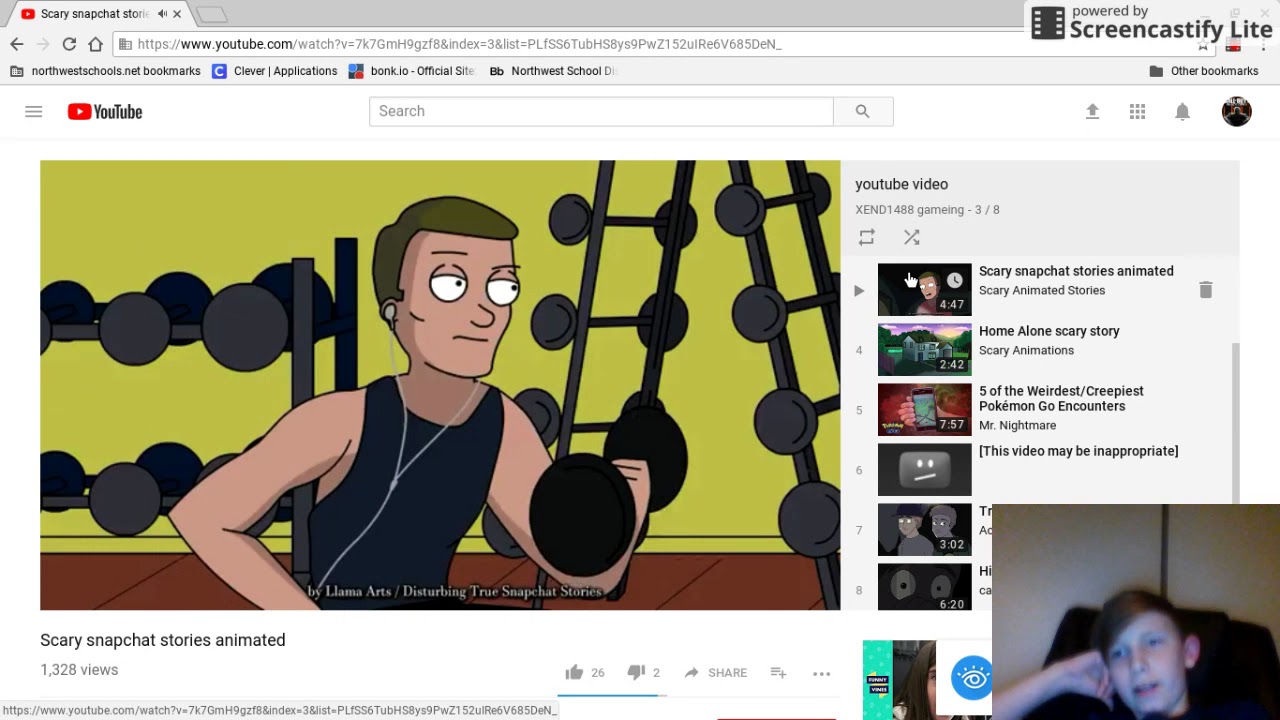The height and width of the screenshot is (720, 1280).
Task: Open Northwest School District bookmark
Action: tap(553, 71)
